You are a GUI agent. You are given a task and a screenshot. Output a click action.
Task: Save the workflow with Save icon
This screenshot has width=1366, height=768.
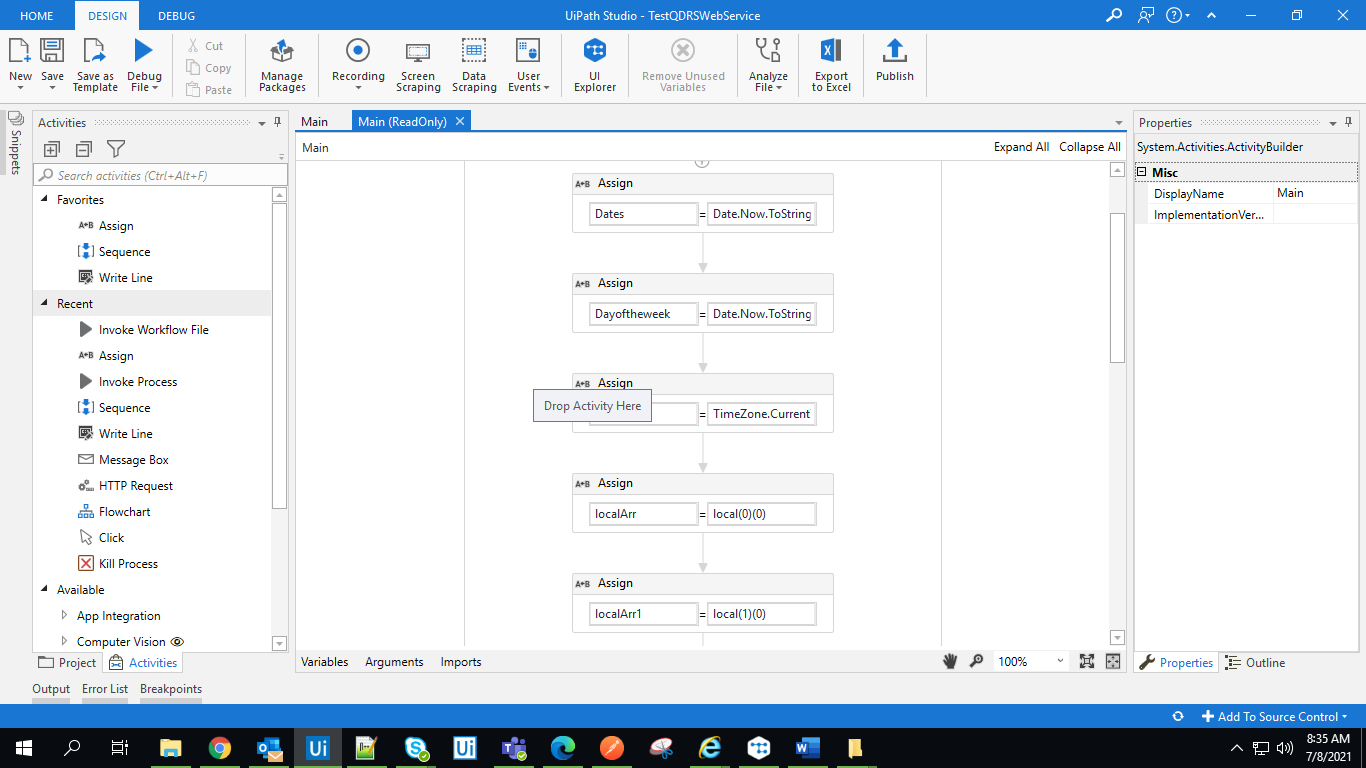click(x=52, y=52)
